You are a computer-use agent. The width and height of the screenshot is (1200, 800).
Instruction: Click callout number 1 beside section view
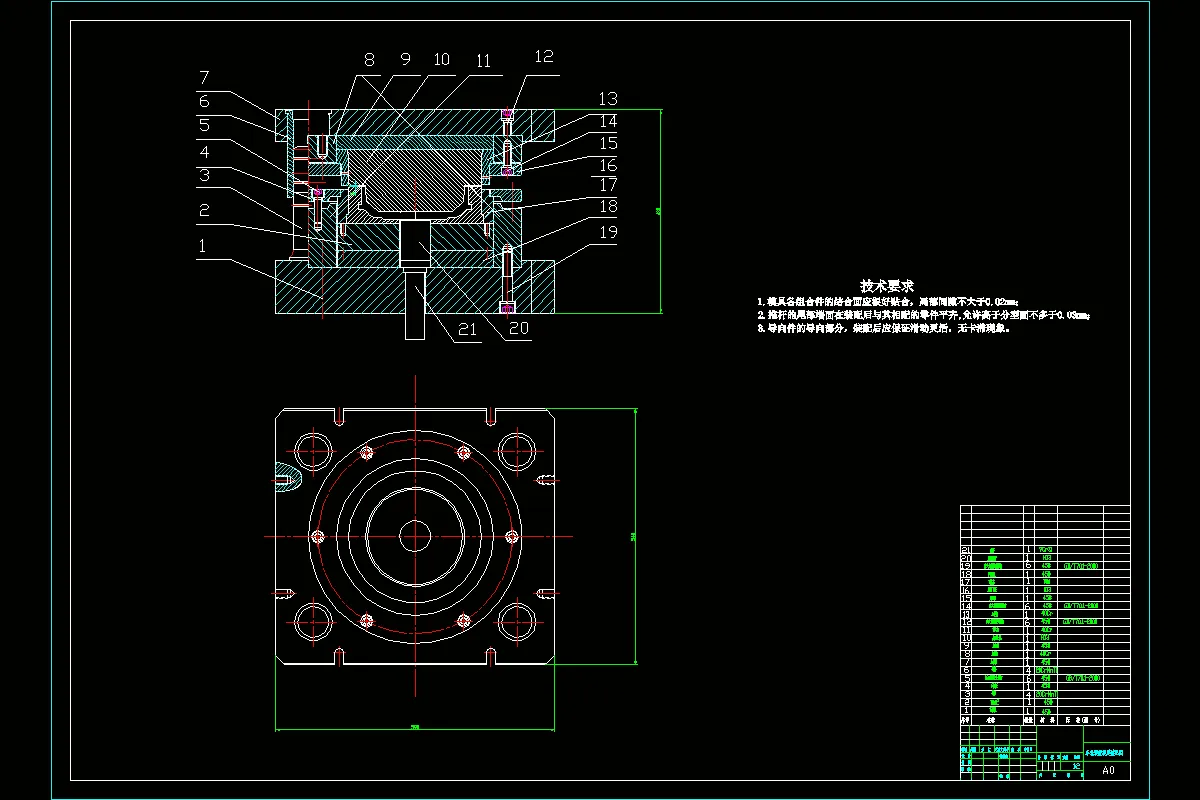[x=203, y=245]
